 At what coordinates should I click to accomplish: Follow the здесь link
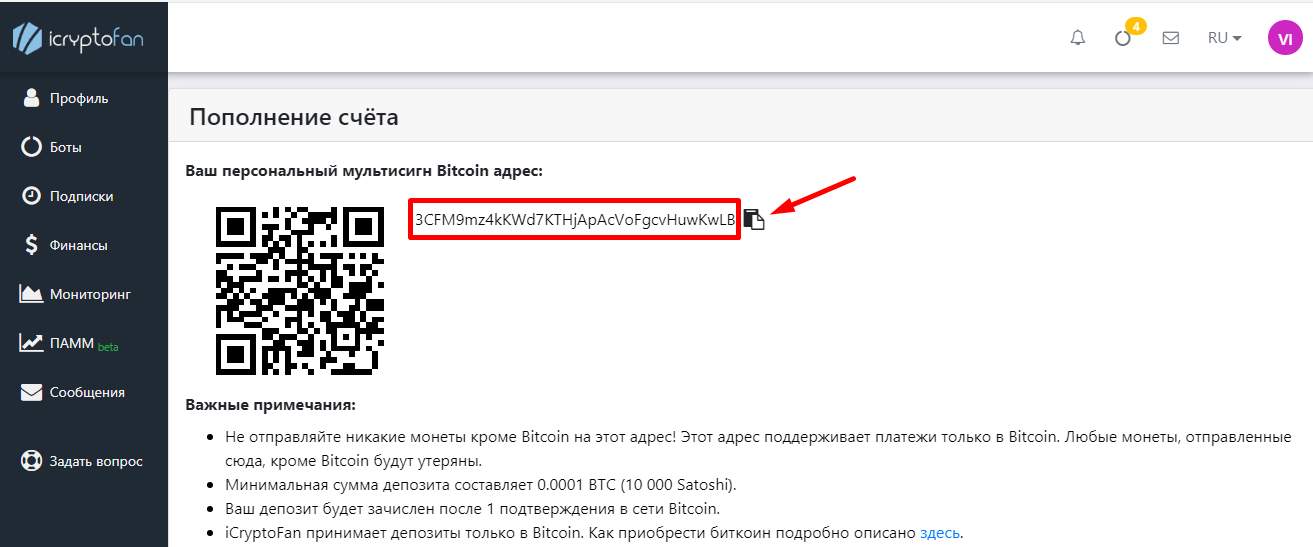940,533
